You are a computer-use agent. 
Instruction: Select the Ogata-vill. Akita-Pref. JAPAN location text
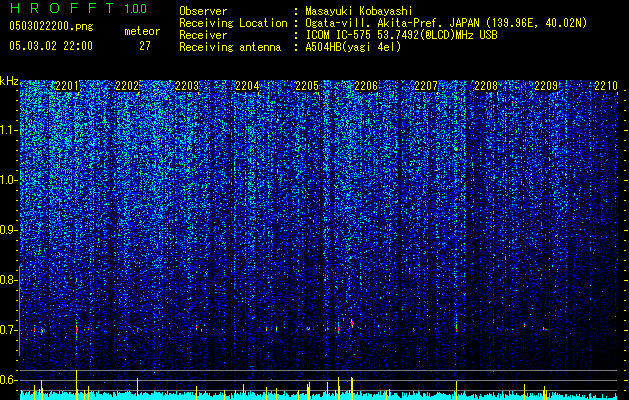pos(446,23)
